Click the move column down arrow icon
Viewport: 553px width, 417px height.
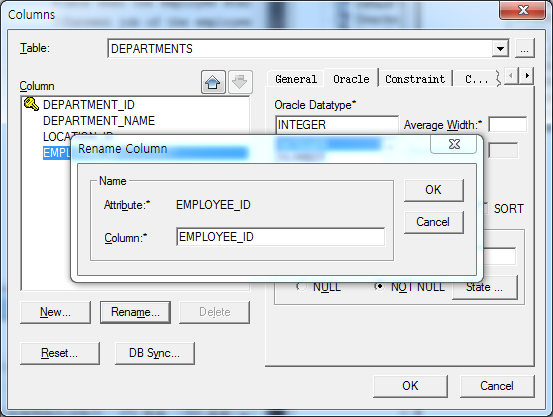click(240, 82)
